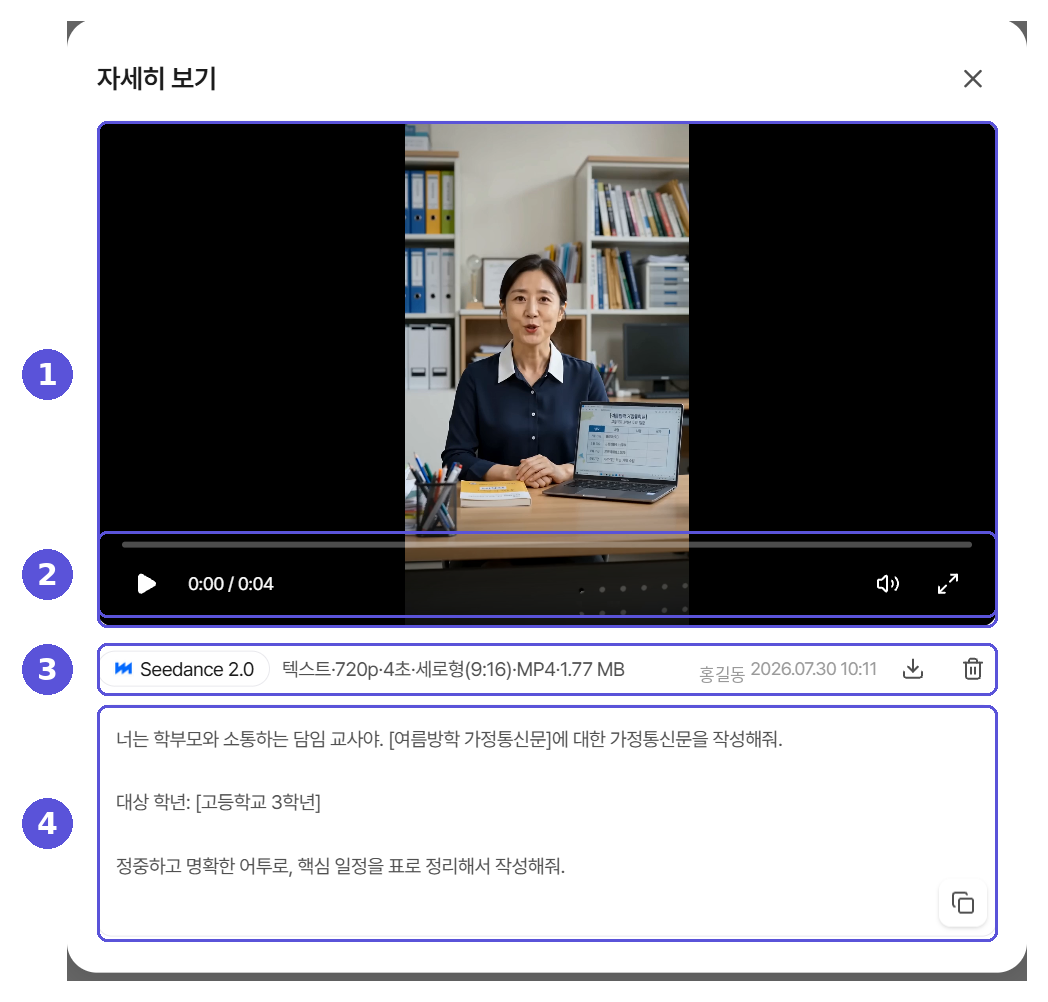Click the video progress bar
This screenshot has height=1002, width=1048.
click(547, 545)
